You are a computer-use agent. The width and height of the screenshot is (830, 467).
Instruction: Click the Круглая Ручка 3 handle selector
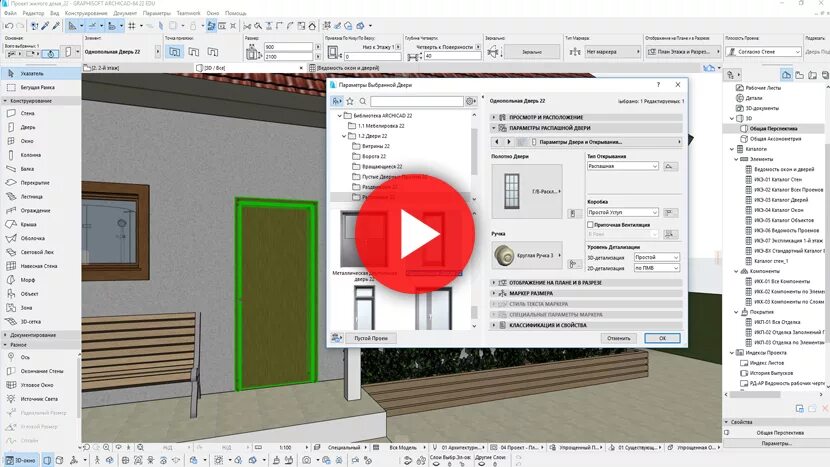point(527,255)
